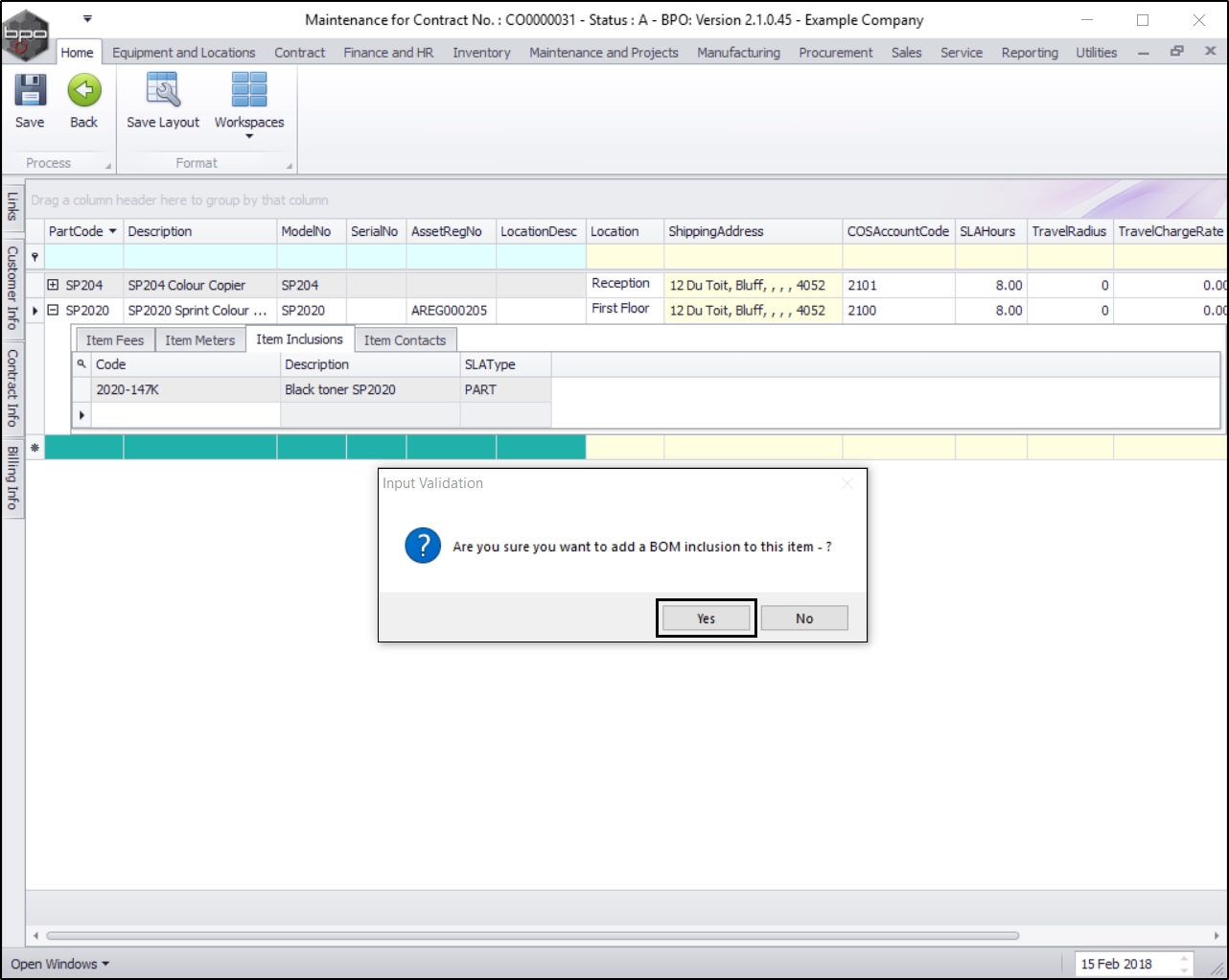Expand the Format group launcher
The height and width of the screenshot is (980, 1229).
tap(289, 166)
